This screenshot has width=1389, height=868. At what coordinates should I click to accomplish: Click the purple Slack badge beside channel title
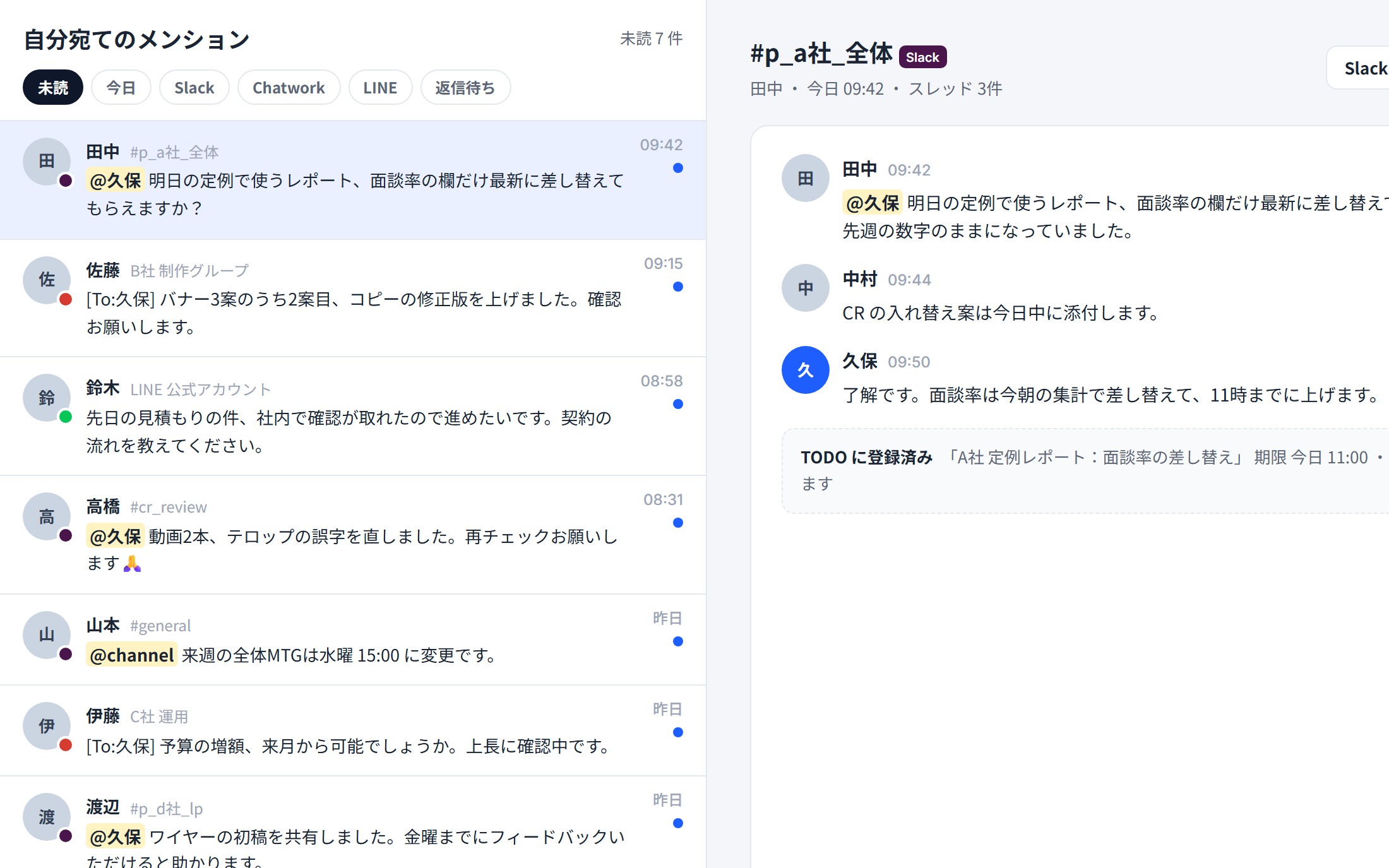(x=922, y=57)
